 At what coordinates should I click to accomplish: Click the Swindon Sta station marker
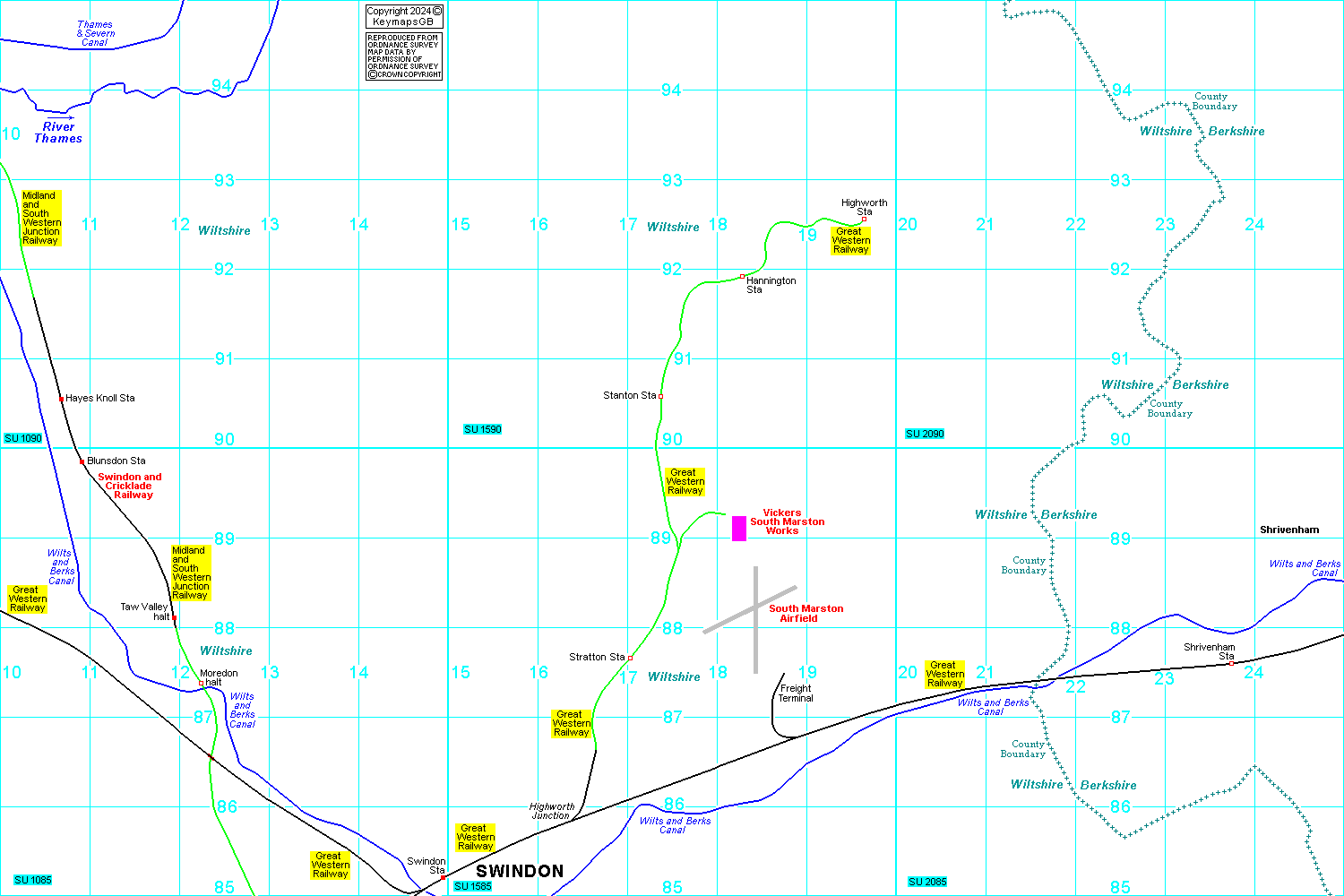(443, 877)
